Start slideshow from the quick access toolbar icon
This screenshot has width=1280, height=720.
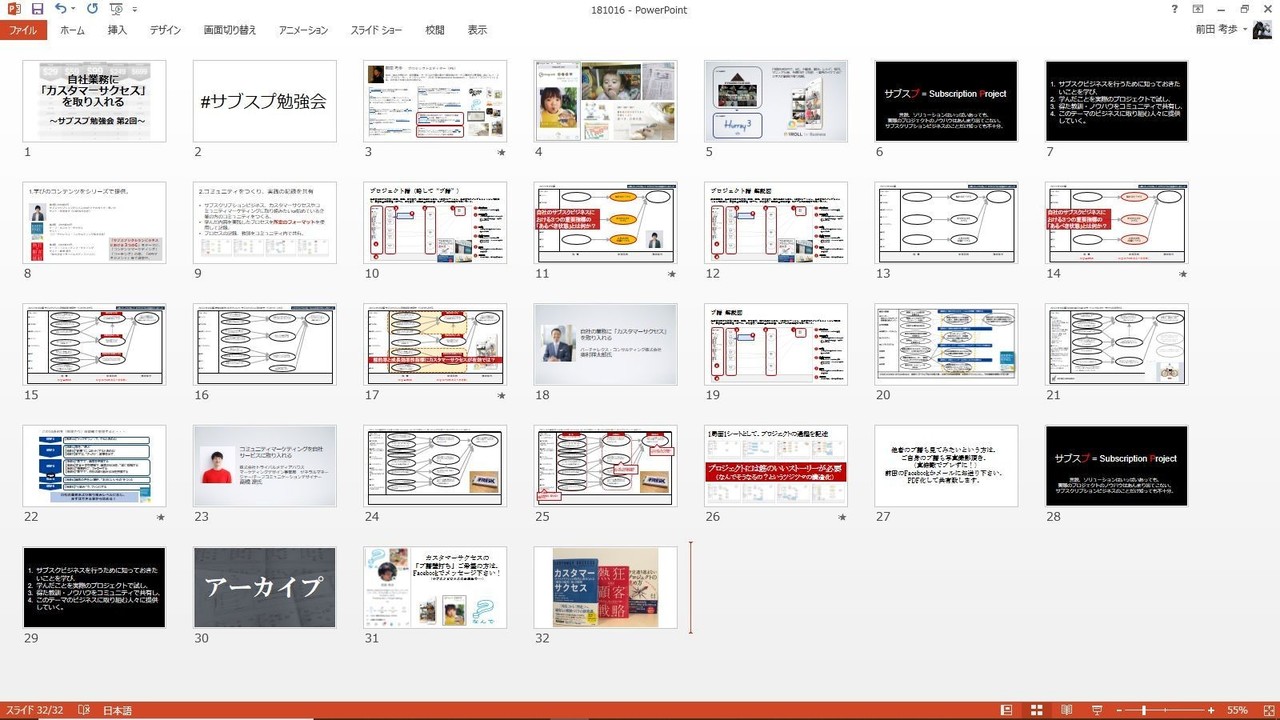pos(115,9)
